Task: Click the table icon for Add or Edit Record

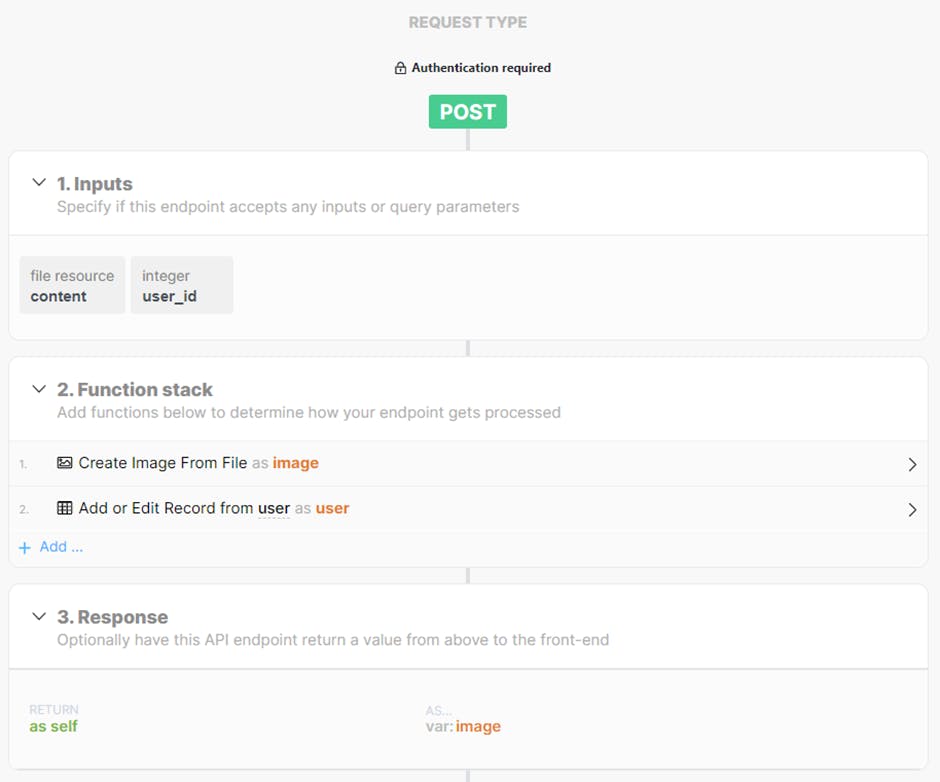Action: [65, 508]
